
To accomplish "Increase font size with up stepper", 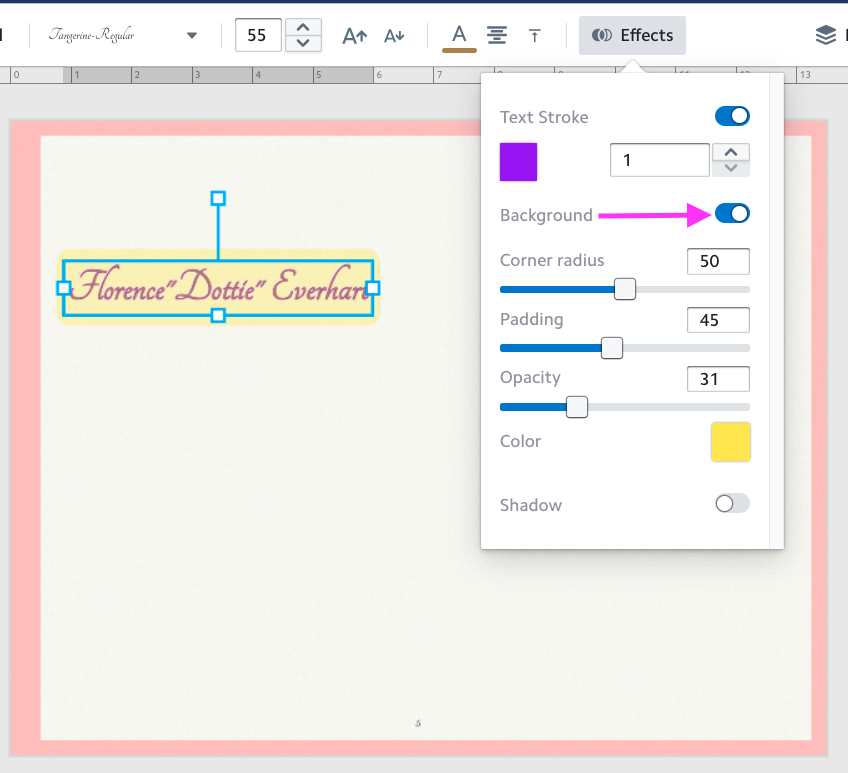I will (x=303, y=27).
